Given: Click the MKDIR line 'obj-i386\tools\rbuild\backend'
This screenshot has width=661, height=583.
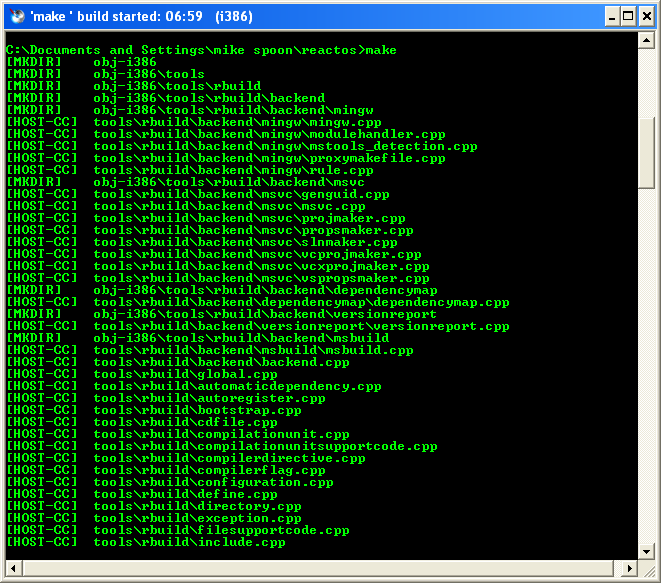Looking at the screenshot, I should click(x=166, y=98).
